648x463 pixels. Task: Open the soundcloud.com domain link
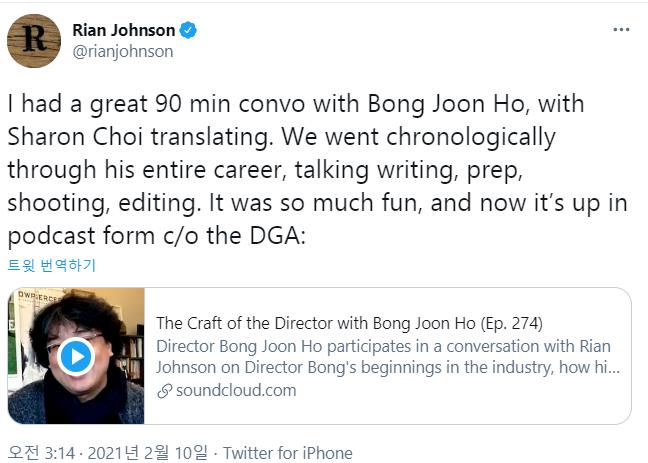(236, 390)
